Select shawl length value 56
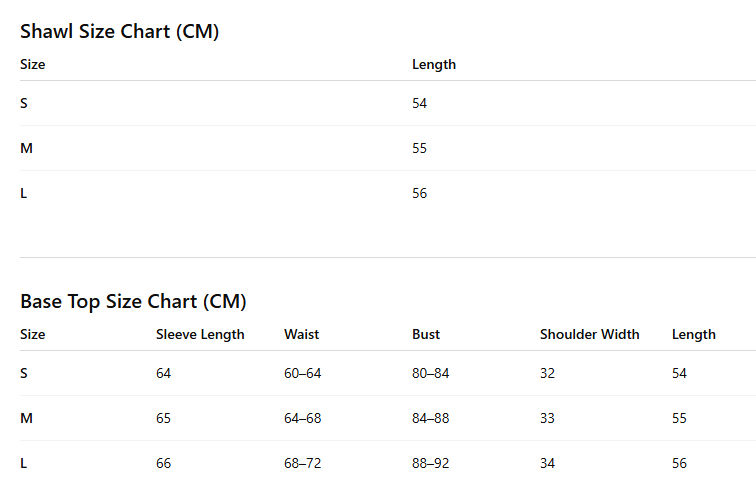Screen dimensions: 756x498 [x=419, y=193]
